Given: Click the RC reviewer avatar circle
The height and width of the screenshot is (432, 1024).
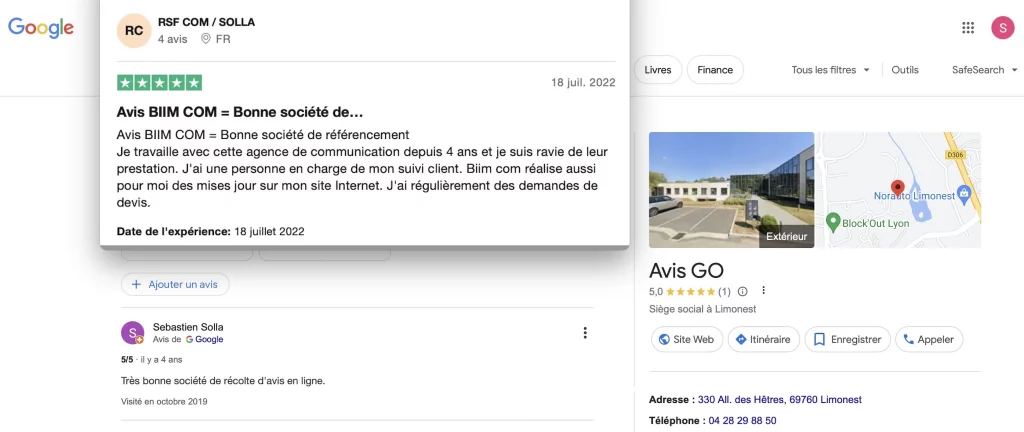Looking at the screenshot, I should tap(134, 31).
